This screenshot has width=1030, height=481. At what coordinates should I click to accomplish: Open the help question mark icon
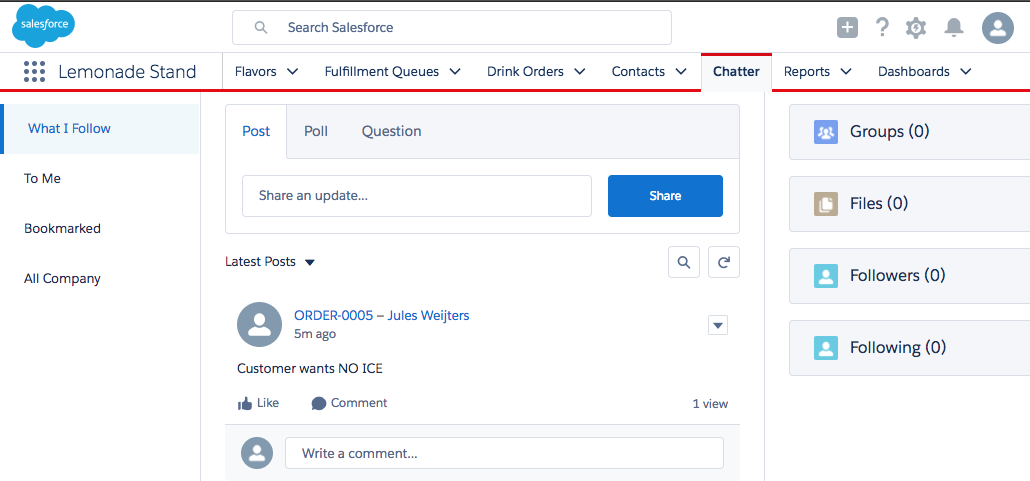coord(881,28)
